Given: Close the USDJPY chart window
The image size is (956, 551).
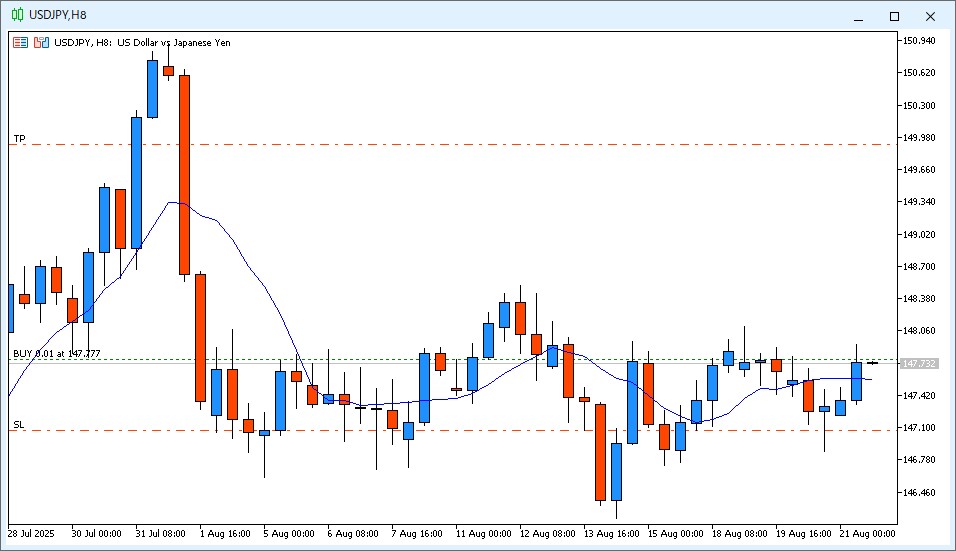Looking at the screenshot, I should click(x=930, y=16).
